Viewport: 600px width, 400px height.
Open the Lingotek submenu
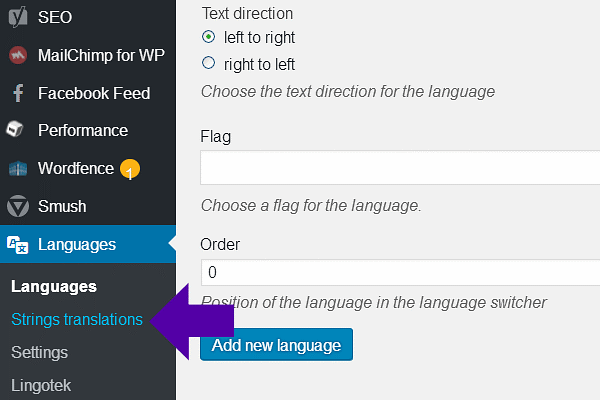(x=41, y=384)
